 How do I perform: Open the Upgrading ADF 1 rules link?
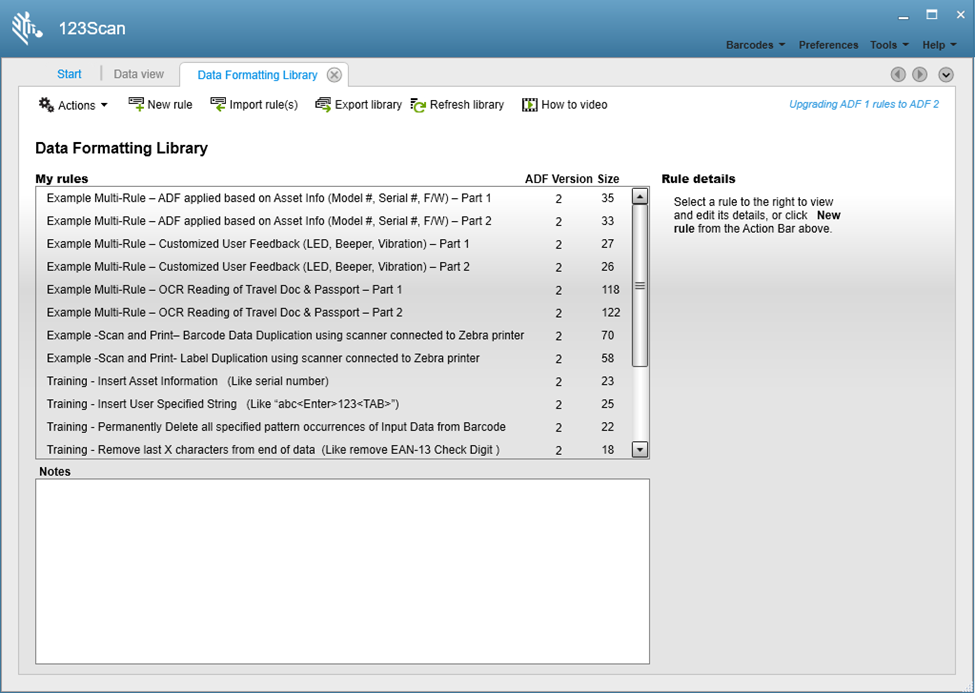tap(864, 104)
